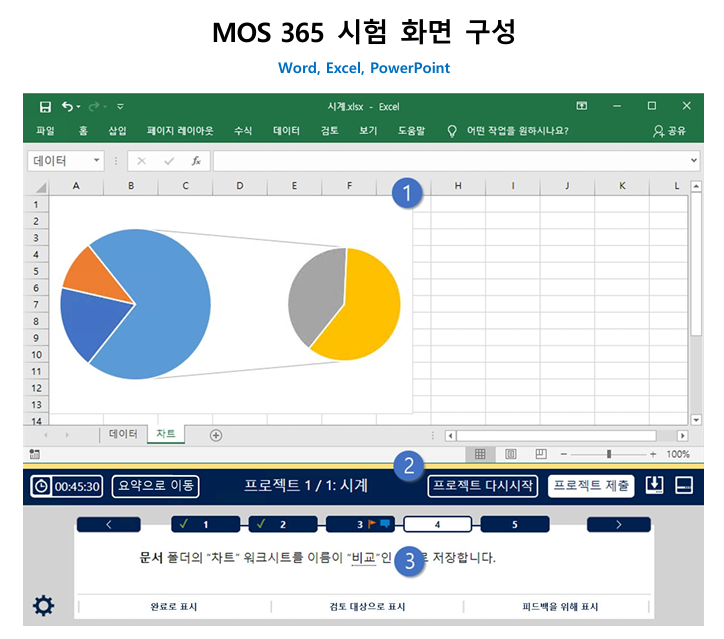Click the formula confirm checkmark icon
Viewport: 724px width, 639px height.
(x=169, y=161)
